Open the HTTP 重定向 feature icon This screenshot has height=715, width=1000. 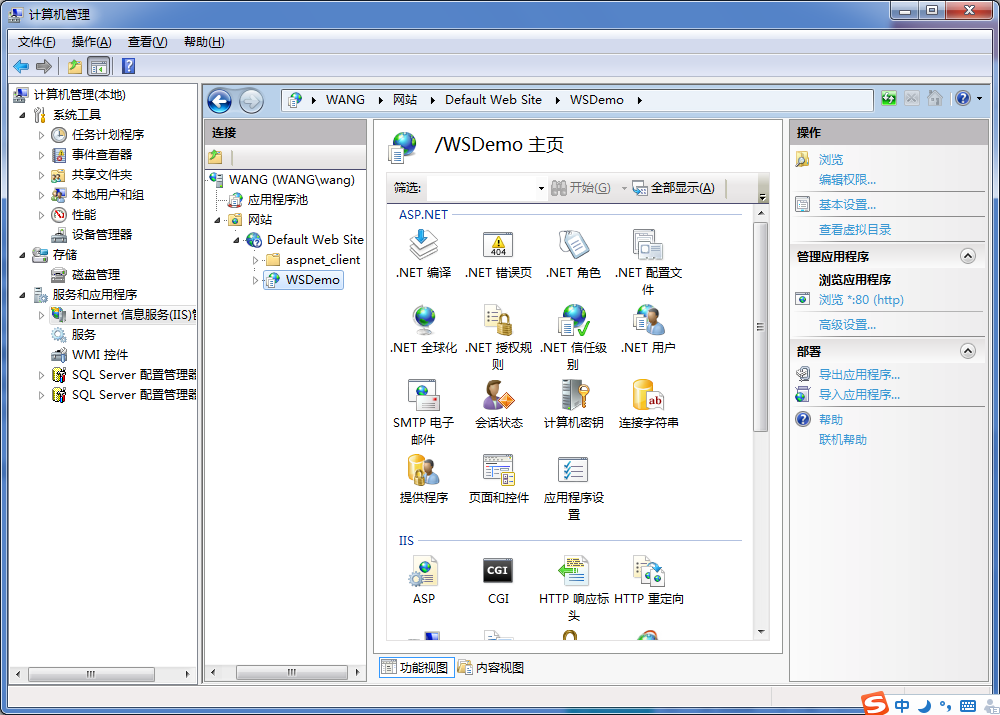(648, 571)
